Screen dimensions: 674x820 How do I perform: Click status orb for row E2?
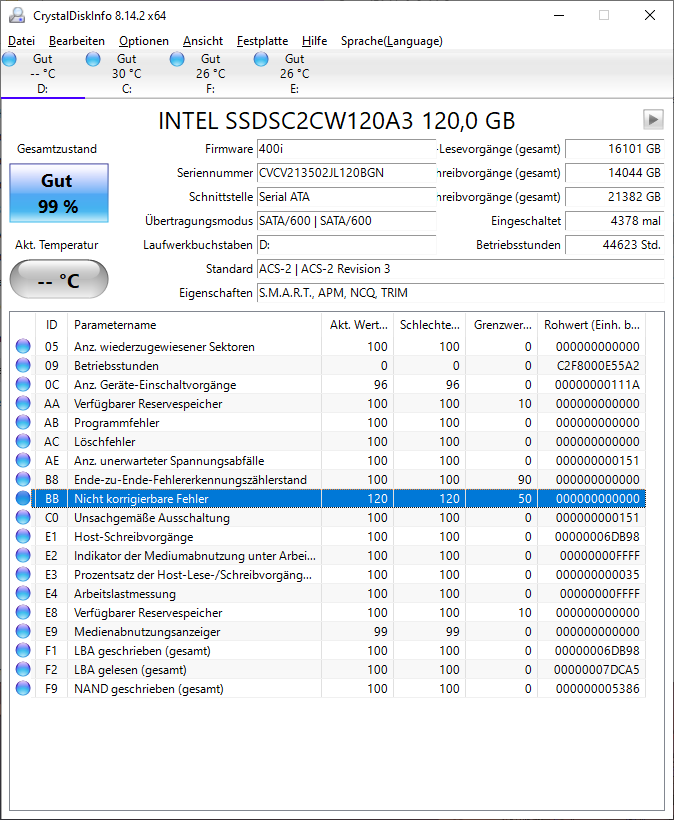(x=23, y=555)
